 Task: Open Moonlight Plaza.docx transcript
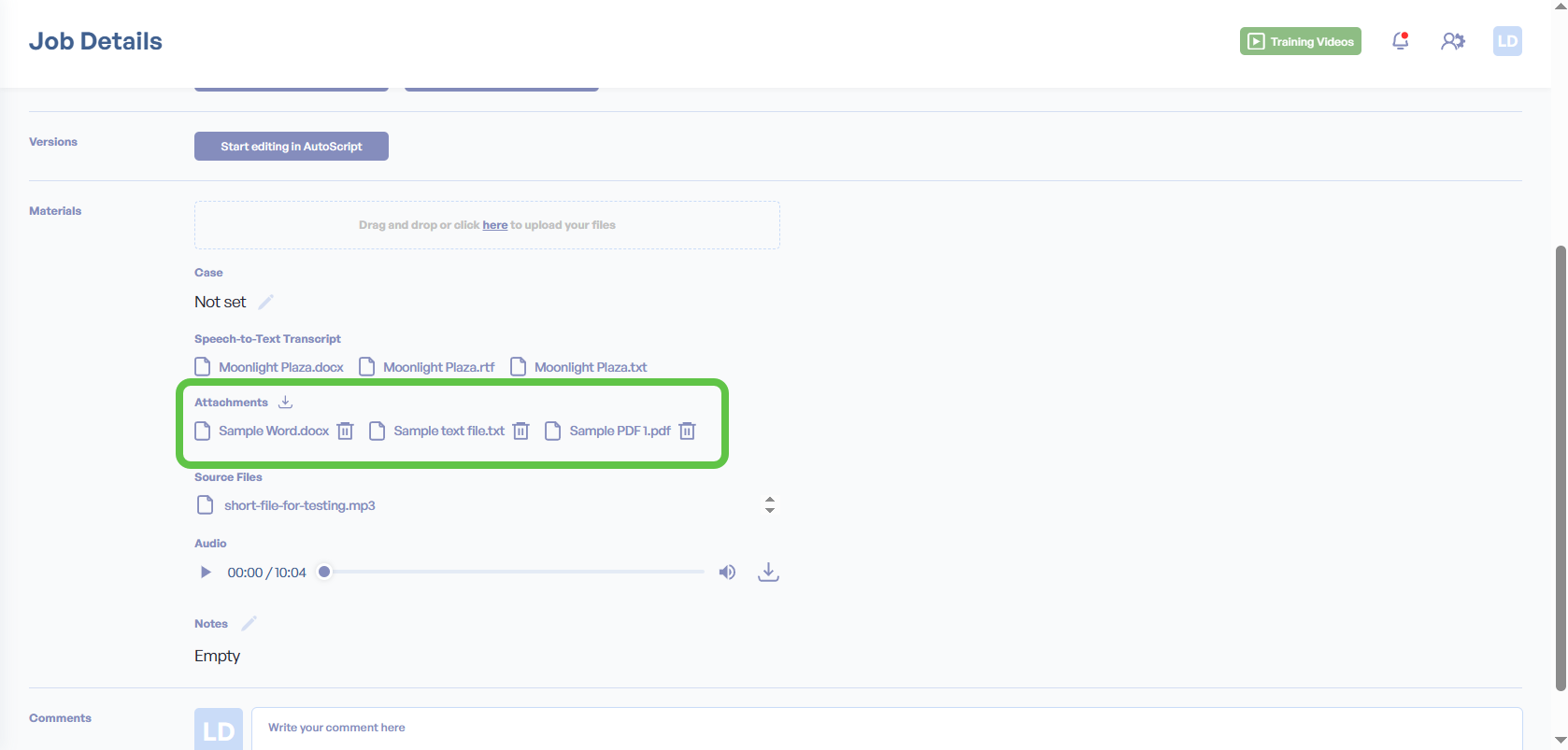(x=280, y=367)
